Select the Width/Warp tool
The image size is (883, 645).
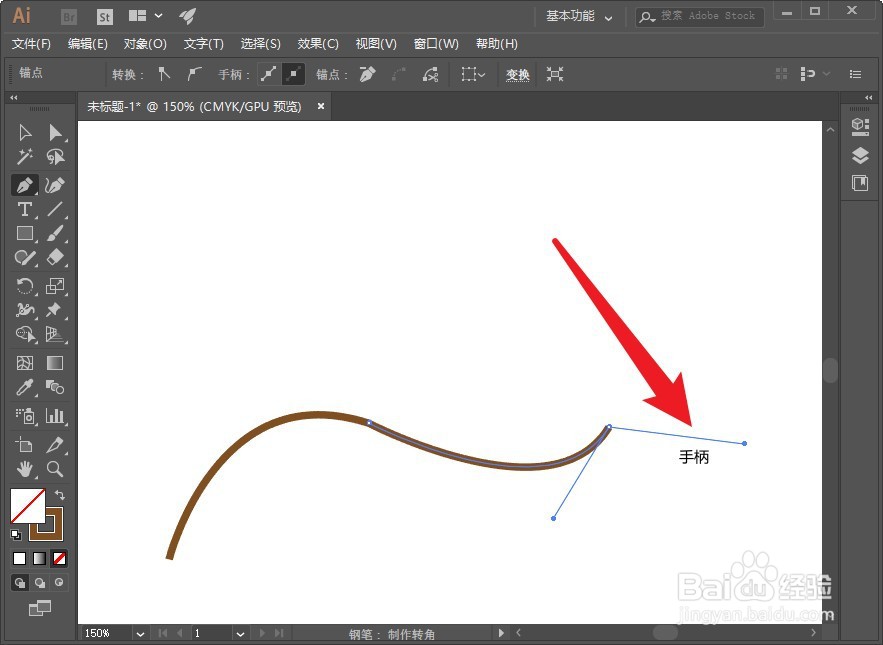coord(25,310)
